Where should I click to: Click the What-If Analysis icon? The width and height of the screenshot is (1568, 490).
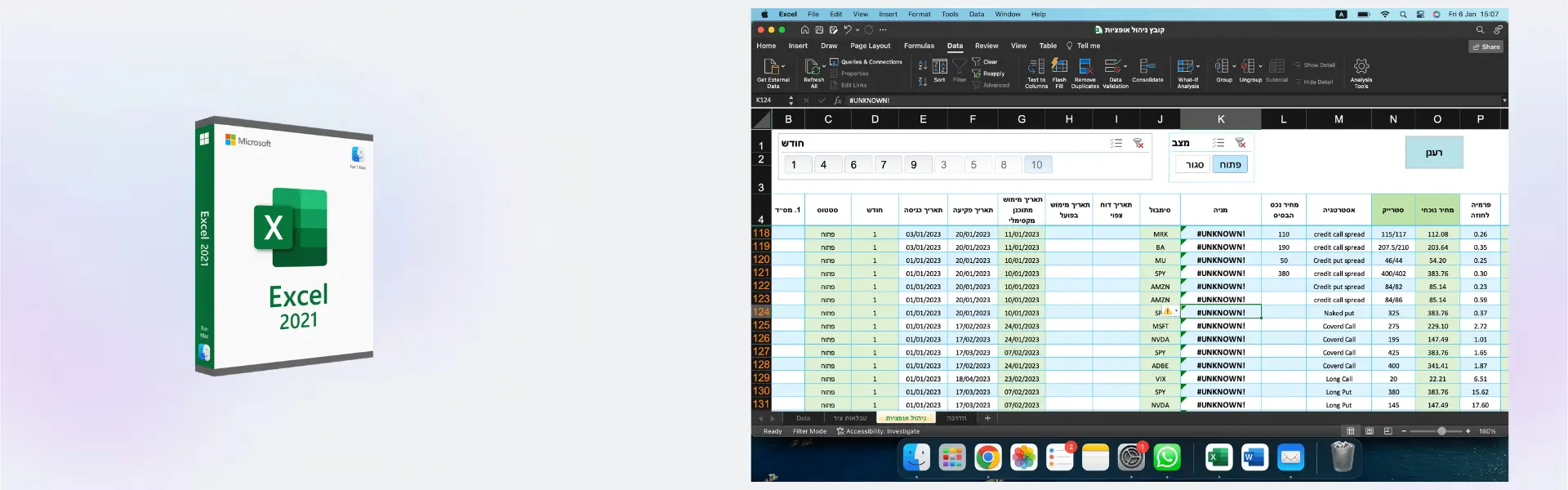tap(1185, 67)
